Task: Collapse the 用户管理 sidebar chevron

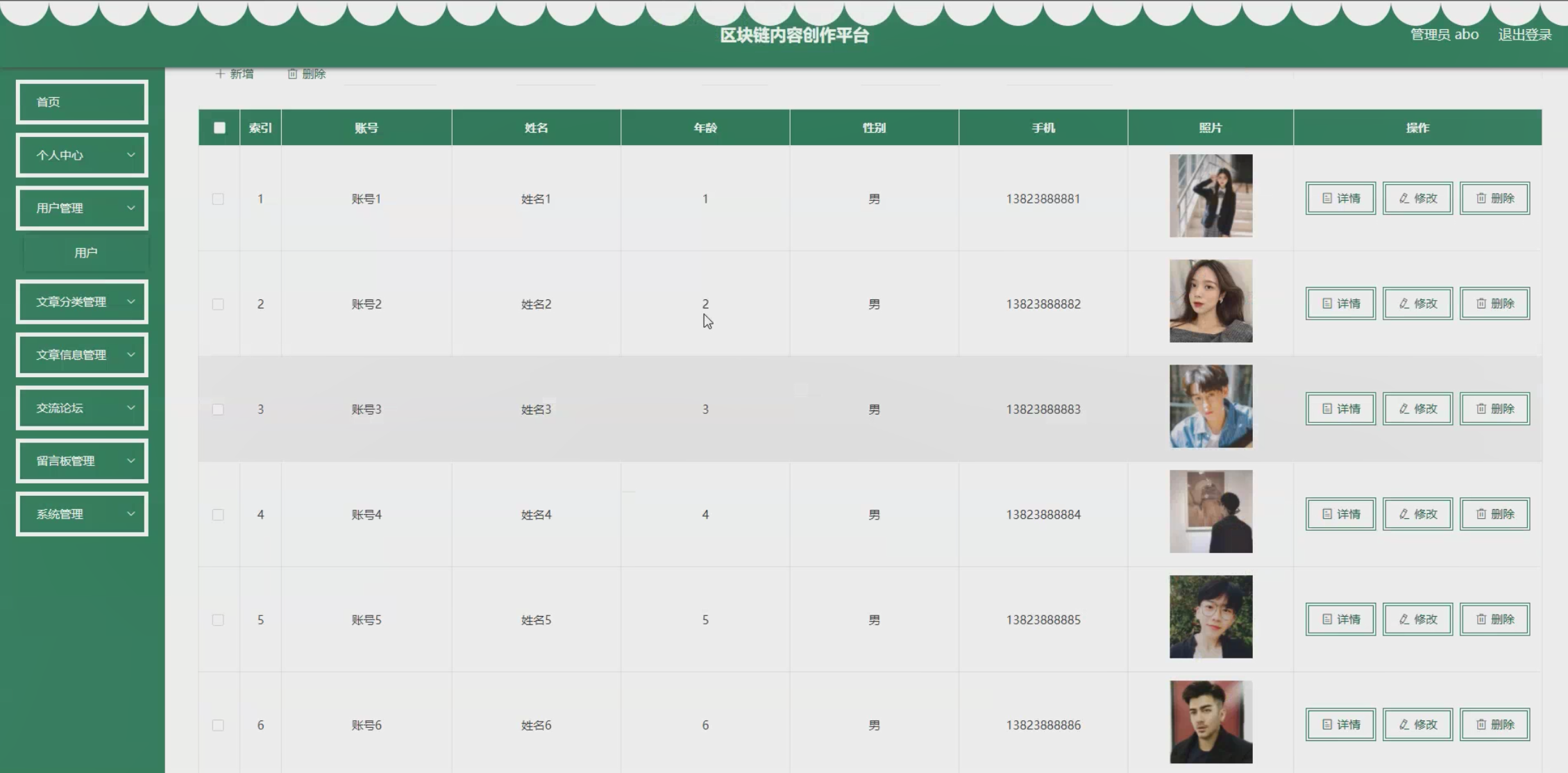Action: (x=130, y=208)
